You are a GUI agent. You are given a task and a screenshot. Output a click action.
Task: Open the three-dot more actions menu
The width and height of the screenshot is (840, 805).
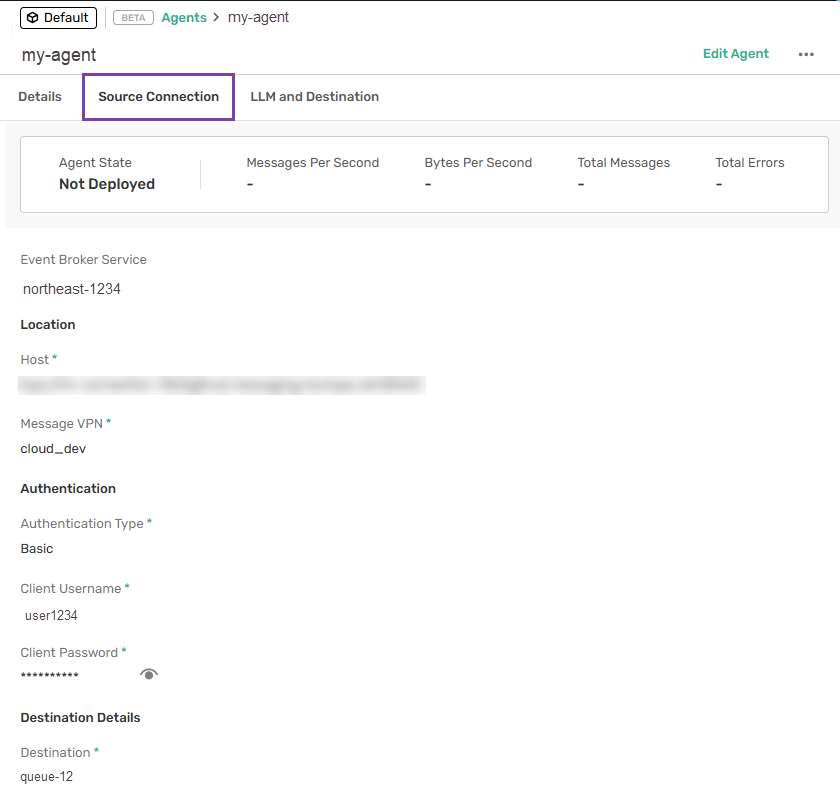tap(806, 54)
